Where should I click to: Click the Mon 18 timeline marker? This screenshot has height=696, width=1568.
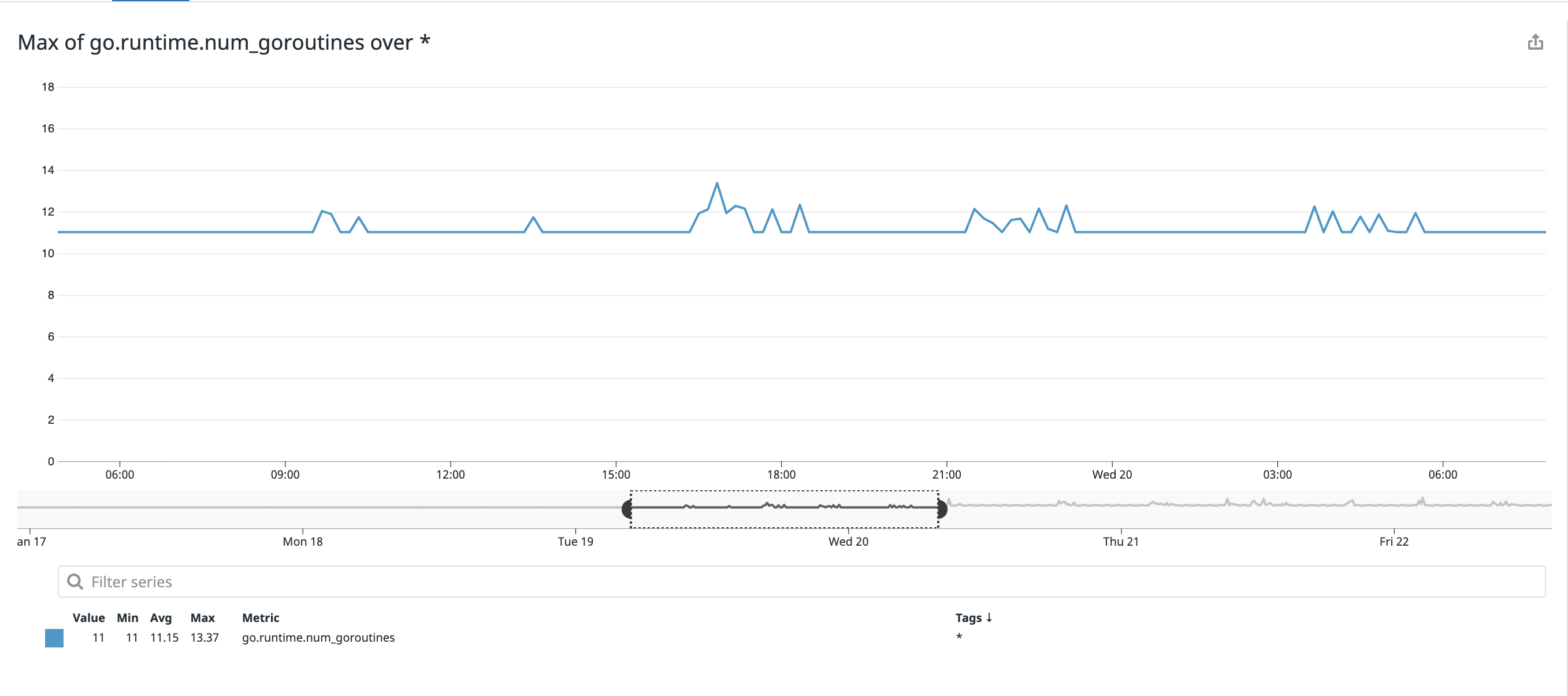[303, 540]
